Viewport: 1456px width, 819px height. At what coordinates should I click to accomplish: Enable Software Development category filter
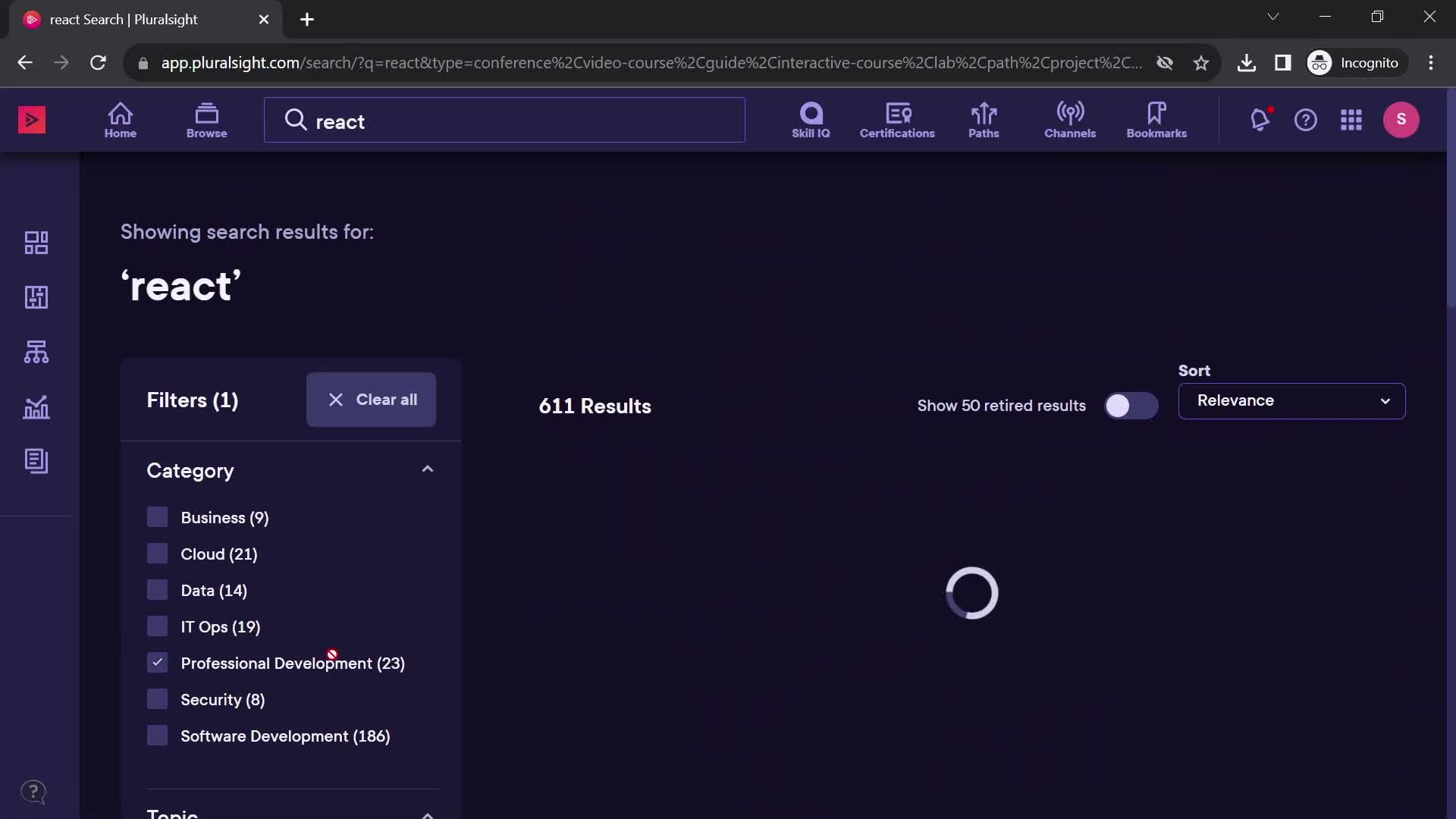157,735
